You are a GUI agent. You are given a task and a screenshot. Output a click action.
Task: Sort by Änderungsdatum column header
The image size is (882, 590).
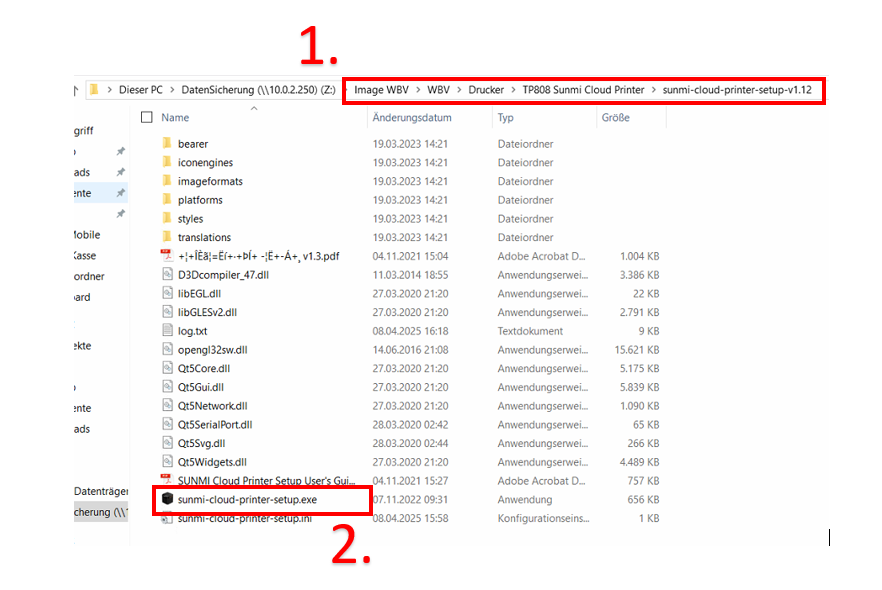[412, 117]
